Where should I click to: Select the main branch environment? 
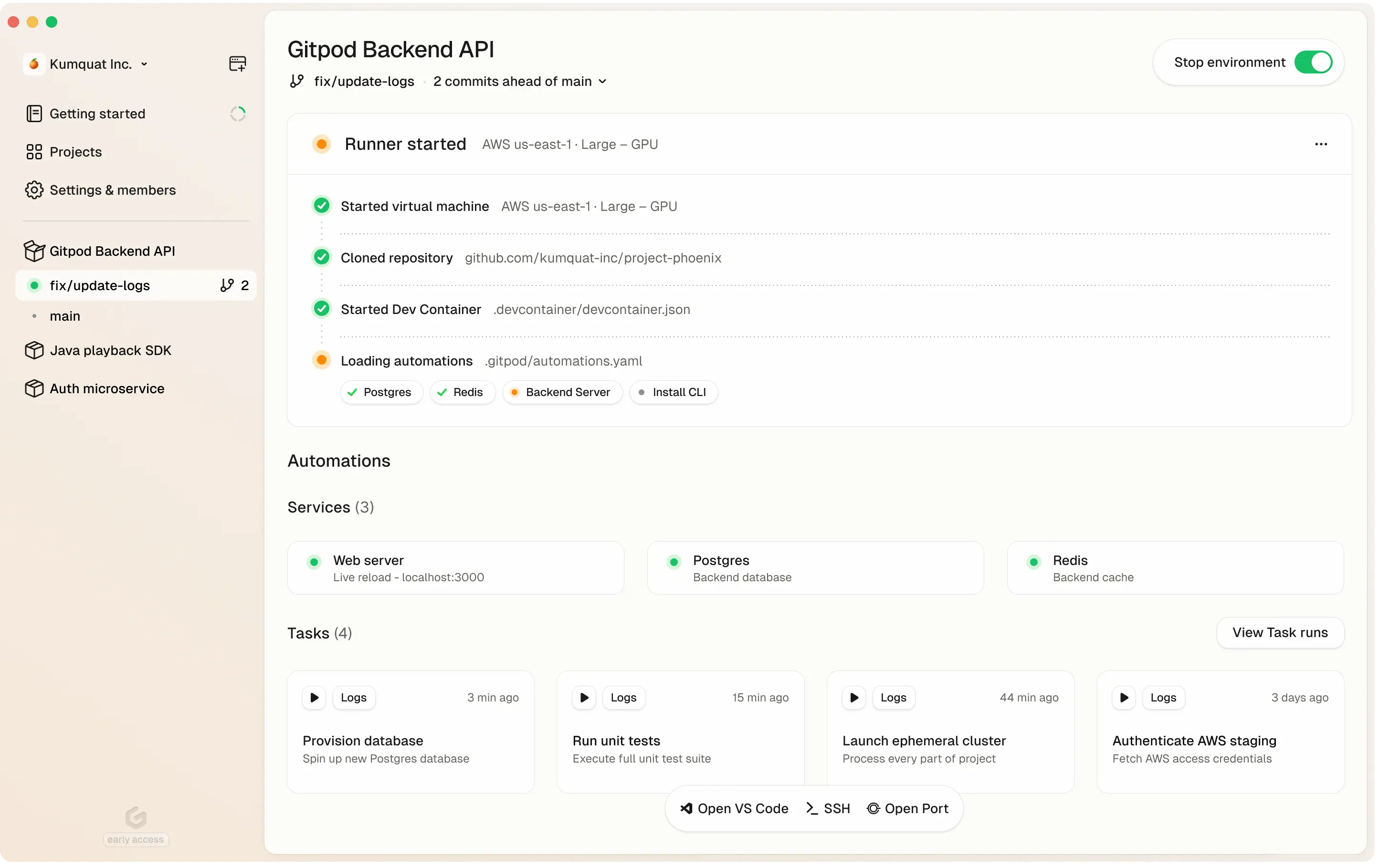[x=65, y=317]
